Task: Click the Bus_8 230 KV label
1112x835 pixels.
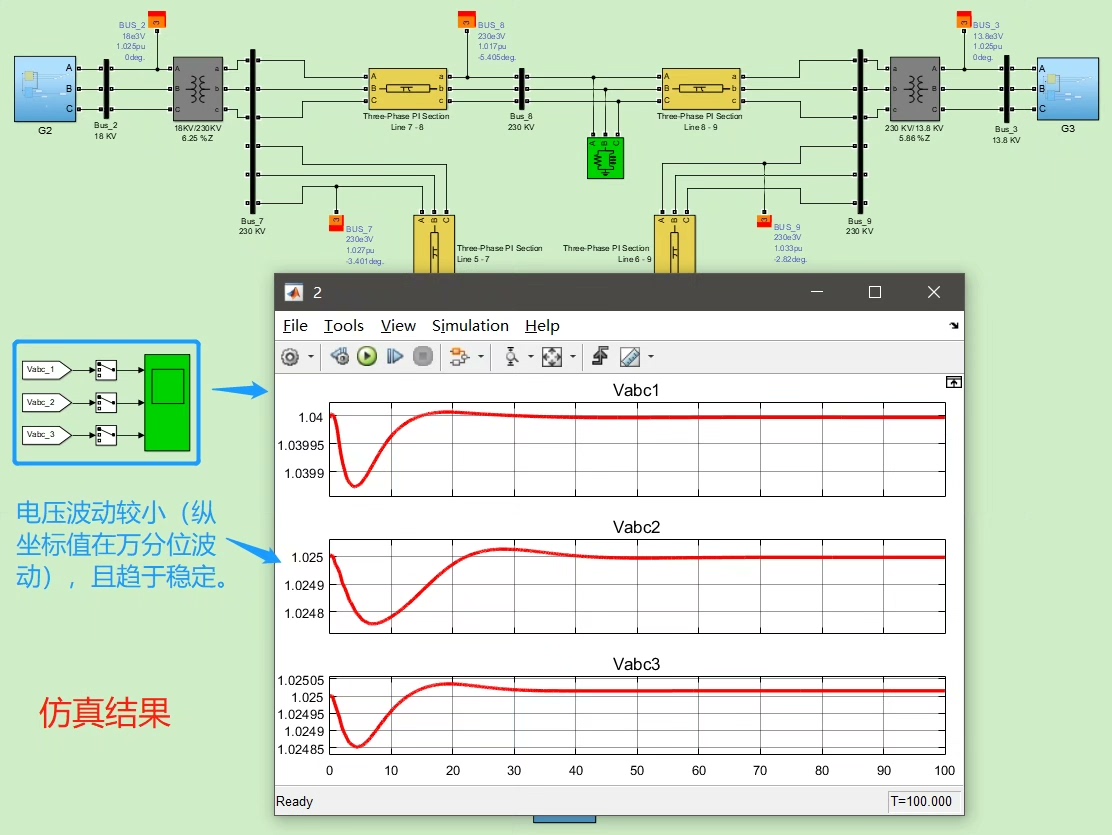Action: 521,122
